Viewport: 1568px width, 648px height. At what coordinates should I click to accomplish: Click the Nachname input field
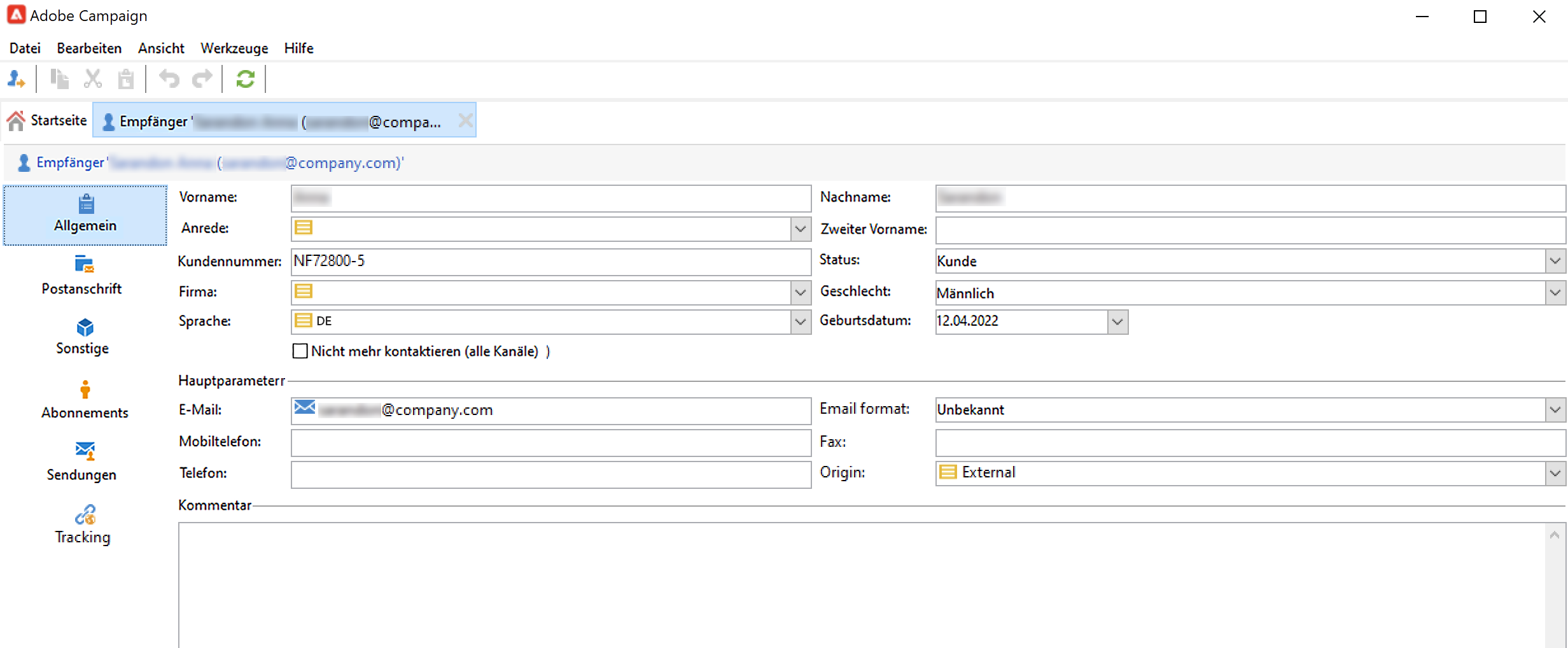click(x=1250, y=199)
